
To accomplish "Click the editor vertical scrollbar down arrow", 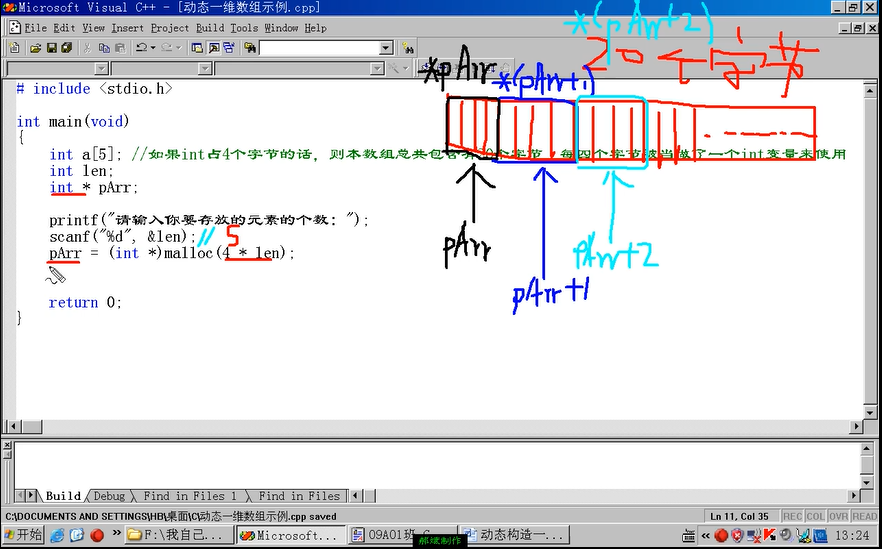I will pyautogui.click(x=870, y=412).
